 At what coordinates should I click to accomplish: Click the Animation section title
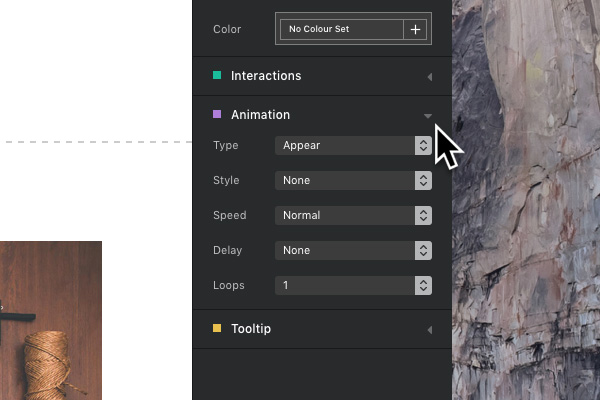click(261, 114)
